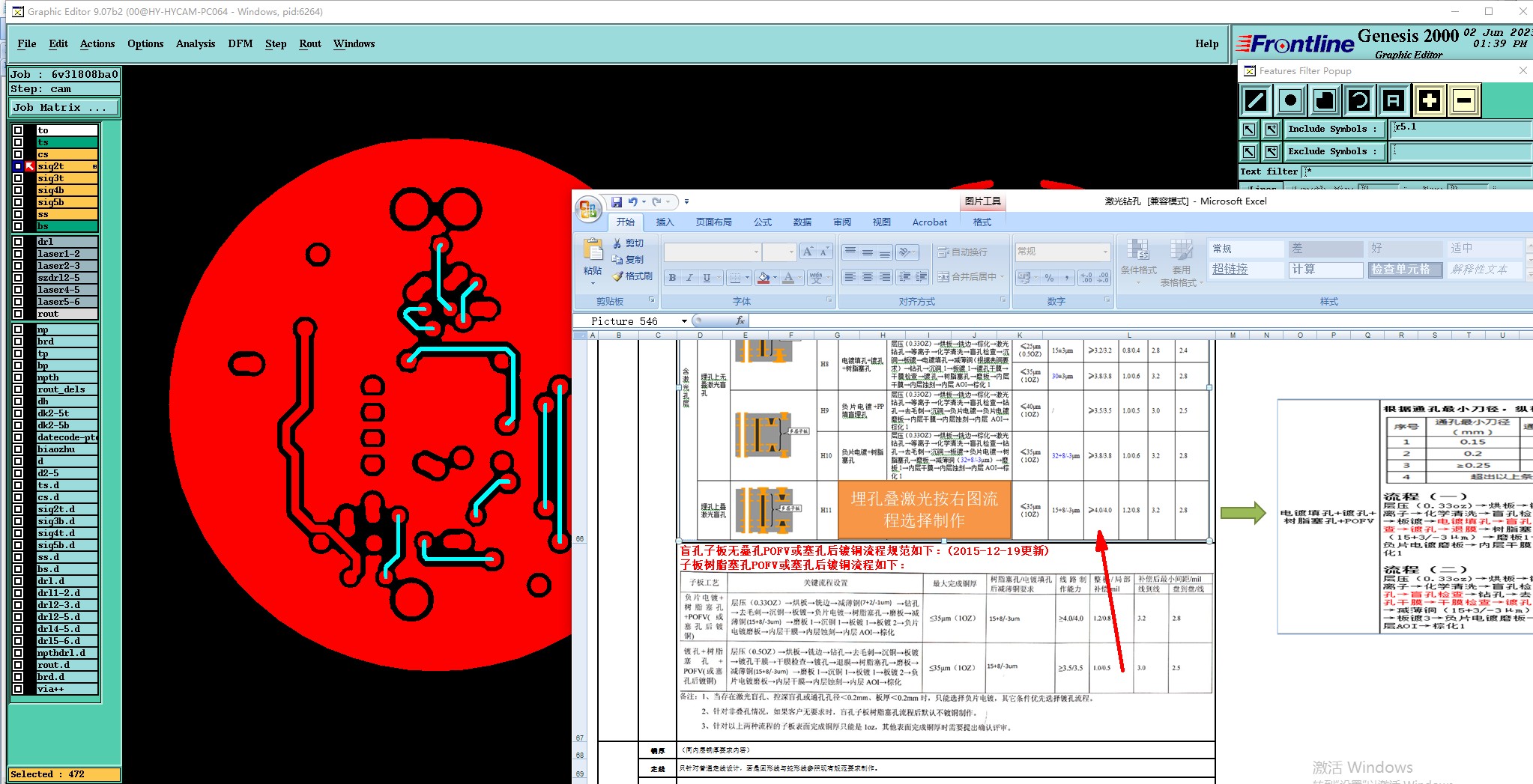Open Excel font size dropdown

pyautogui.click(x=791, y=252)
